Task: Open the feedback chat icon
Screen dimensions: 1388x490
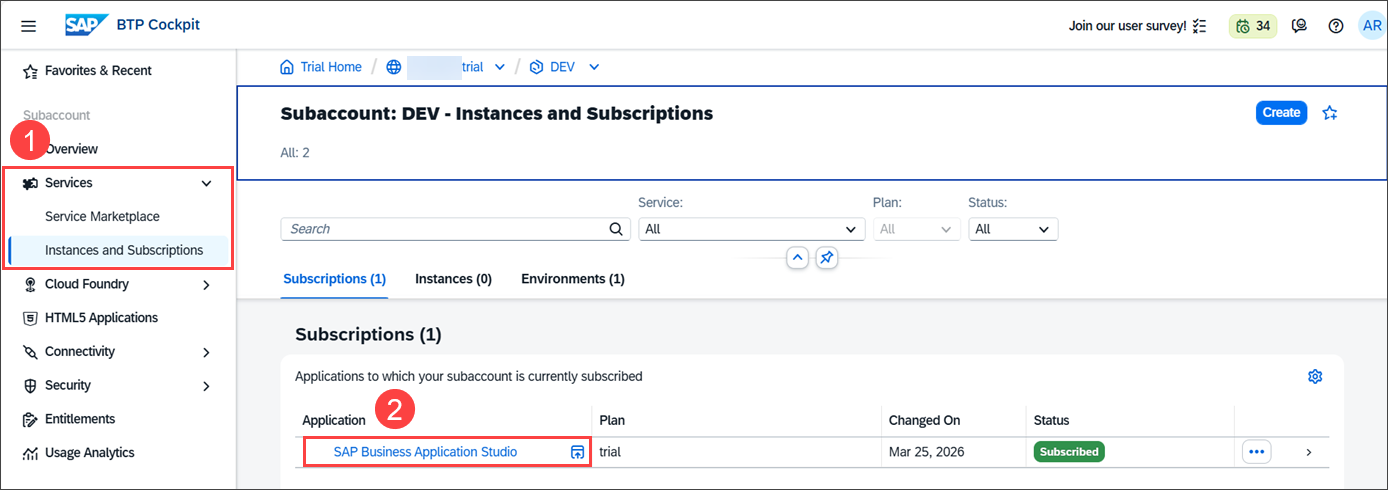Action: click(x=1300, y=26)
